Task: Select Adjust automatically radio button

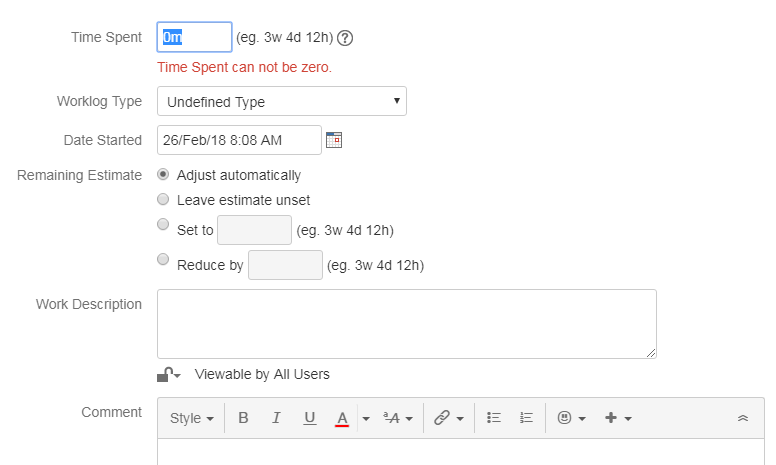Action: pyautogui.click(x=163, y=174)
